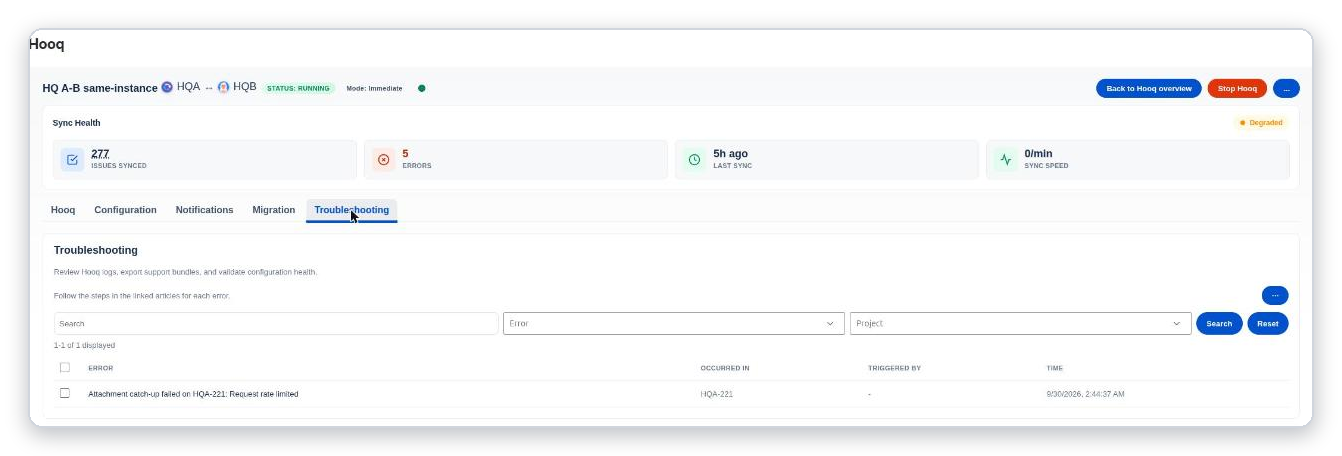This screenshot has height=456, width=1342.
Task: Click the Attachment catch-up failed error message
Action: click(x=193, y=394)
